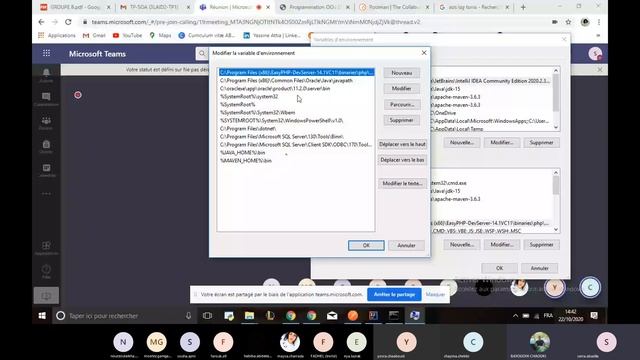Open Mail app from taskbar
The height and width of the screenshot is (360, 640).
[332, 316]
